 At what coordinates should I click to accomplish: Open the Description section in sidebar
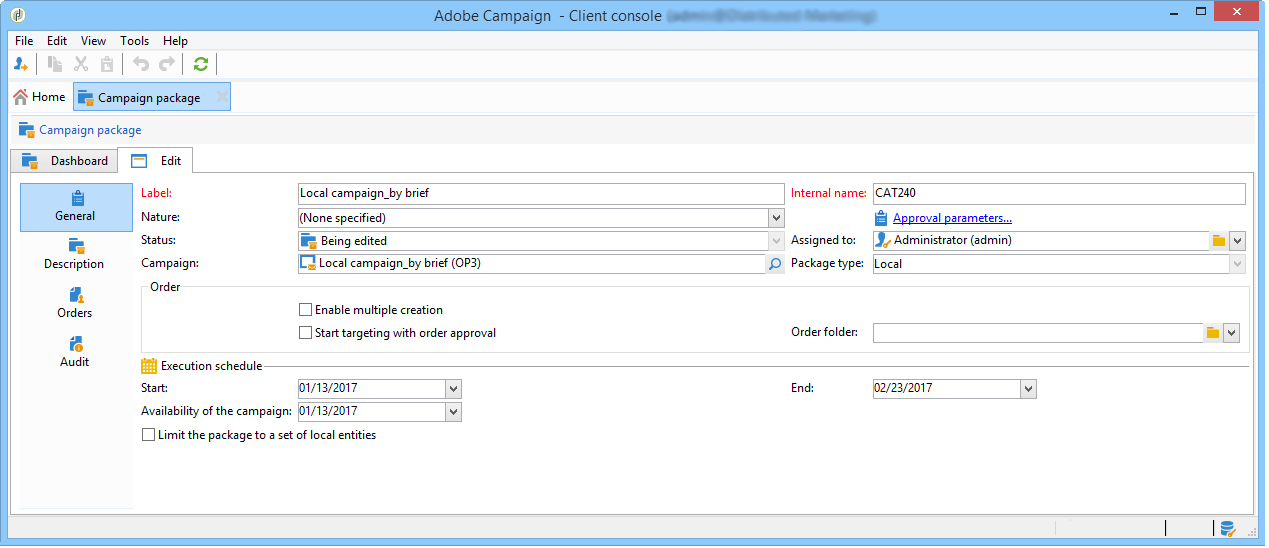point(76,255)
